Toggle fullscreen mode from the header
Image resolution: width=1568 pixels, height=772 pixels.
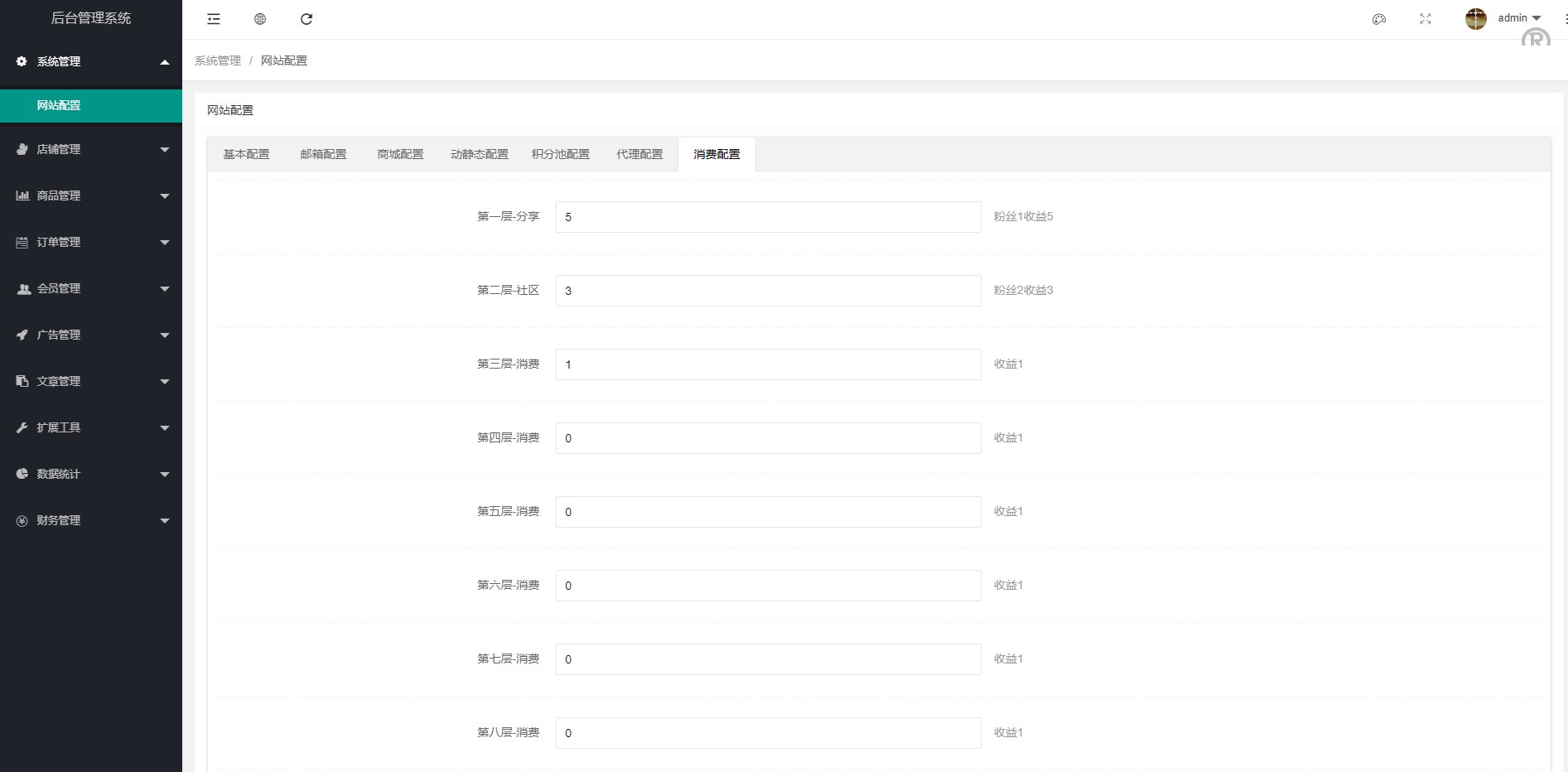point(1425,18)
